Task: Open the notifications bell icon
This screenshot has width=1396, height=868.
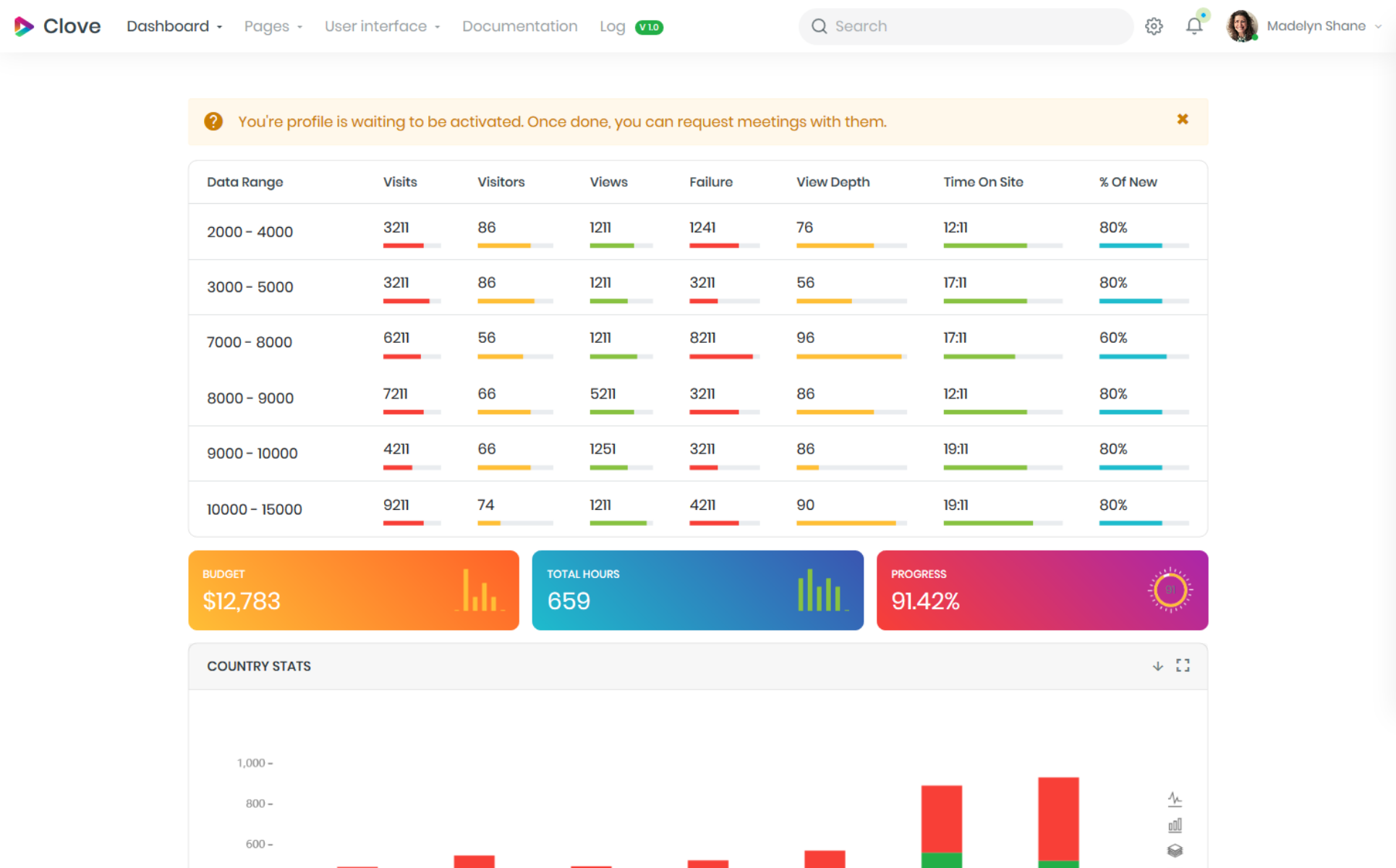Action: click(1194, 26)
